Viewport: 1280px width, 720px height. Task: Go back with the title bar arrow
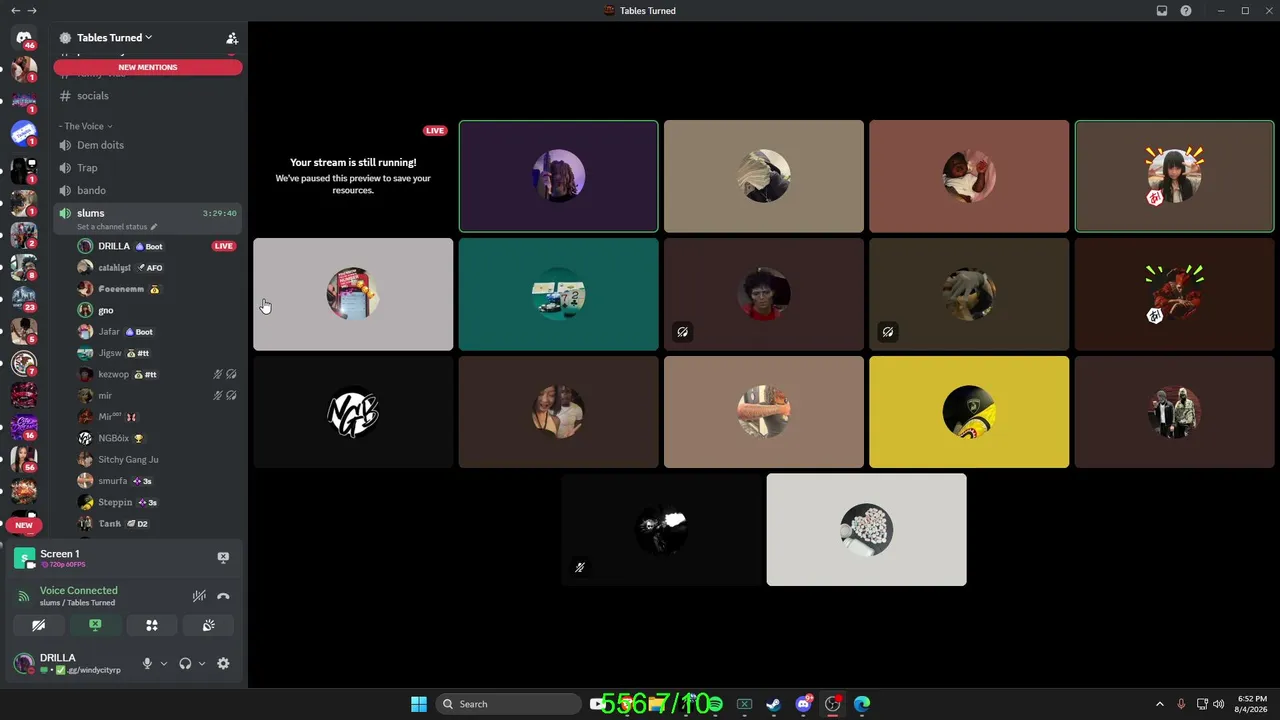pos(15,10)
